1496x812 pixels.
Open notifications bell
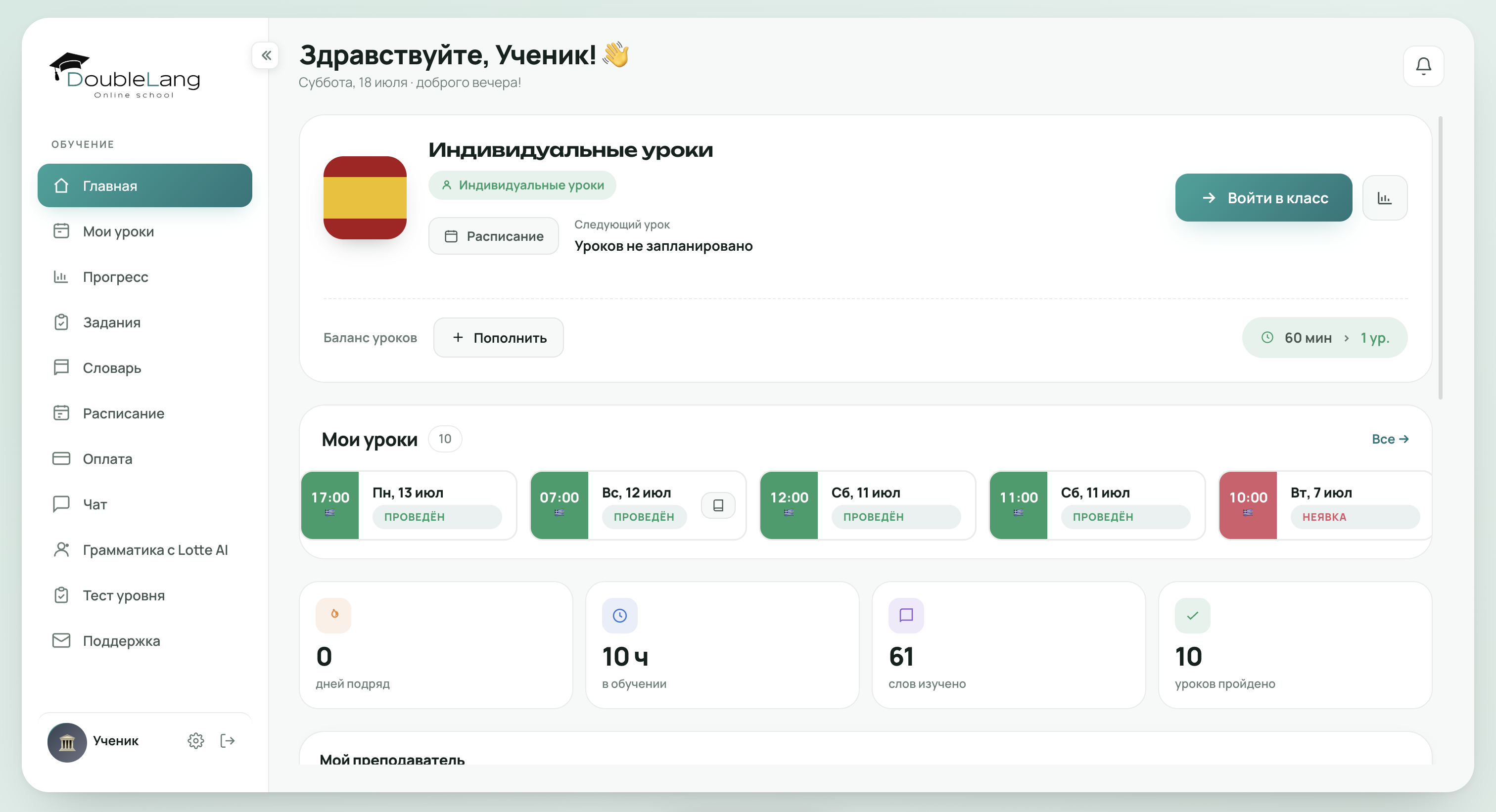click(1423, 66)
